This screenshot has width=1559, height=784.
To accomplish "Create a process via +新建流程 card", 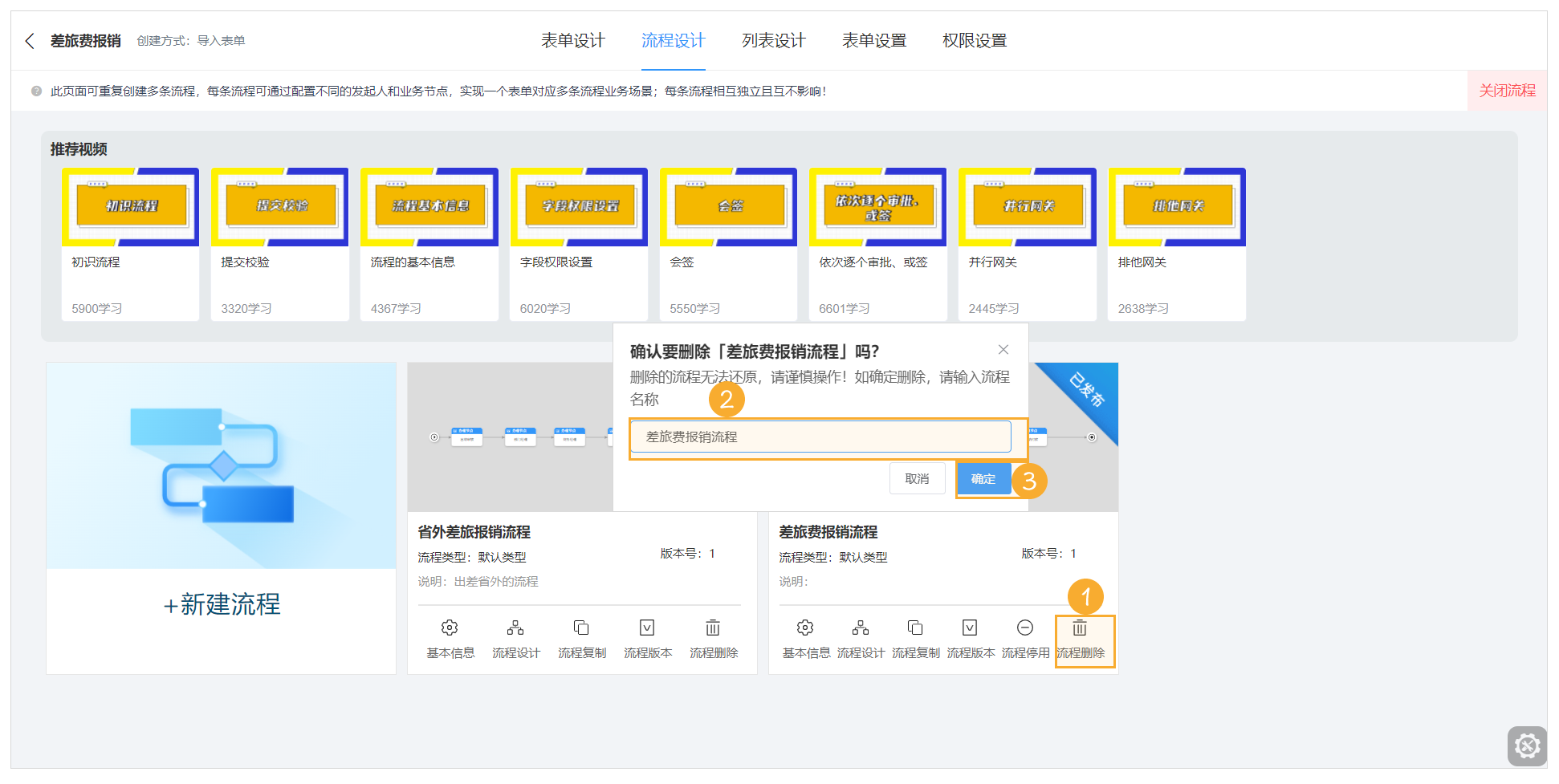I will (221, 606).
